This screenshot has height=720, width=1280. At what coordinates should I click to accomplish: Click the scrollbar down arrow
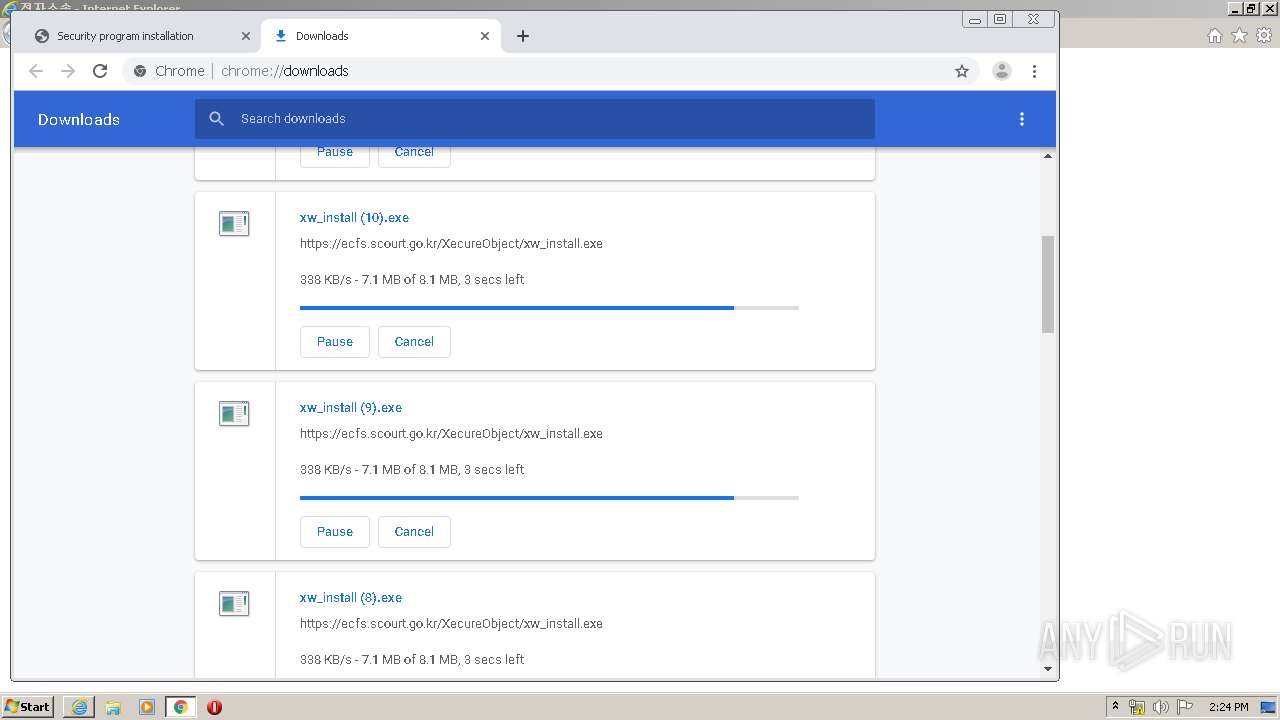pos(1048,669)
